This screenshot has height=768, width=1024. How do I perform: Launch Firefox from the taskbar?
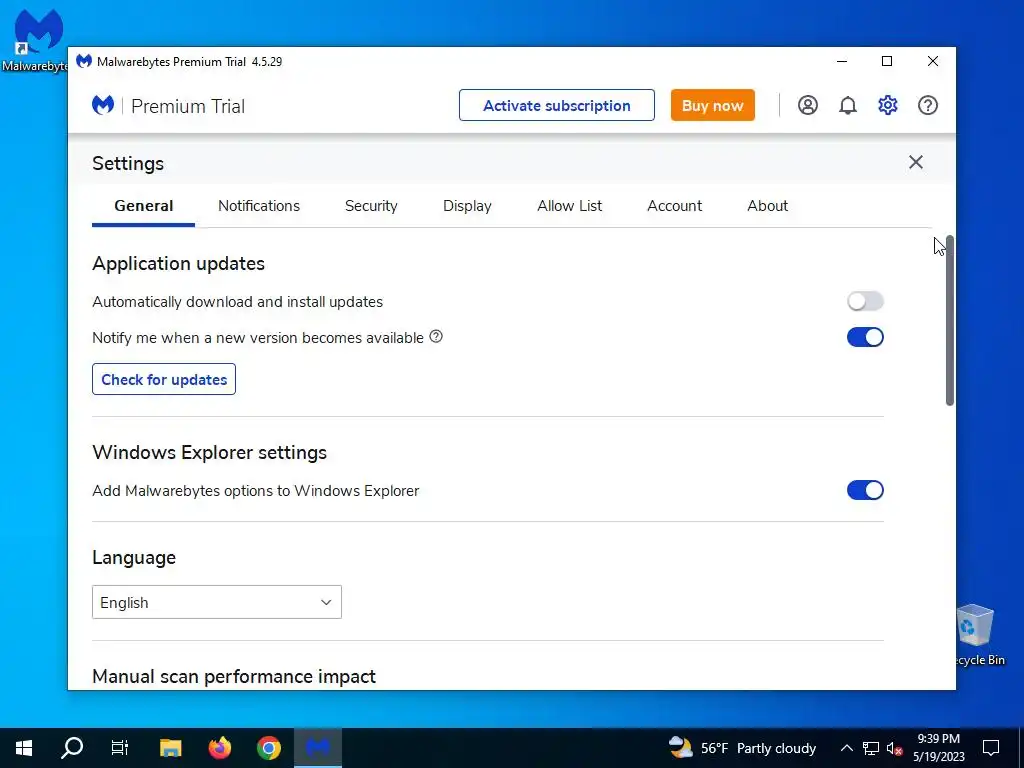(x=219, y=748)
